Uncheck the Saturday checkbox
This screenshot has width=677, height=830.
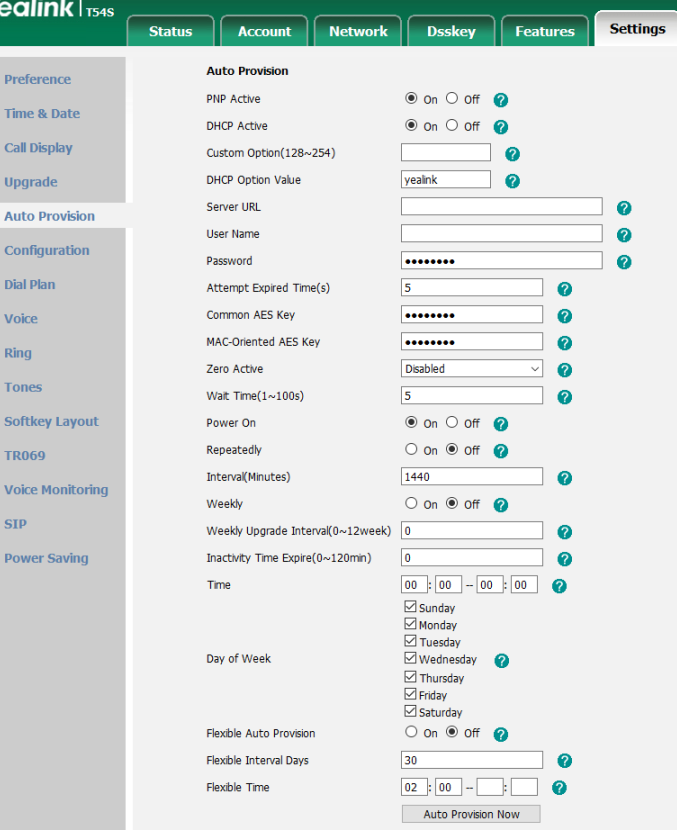(410, 711)
